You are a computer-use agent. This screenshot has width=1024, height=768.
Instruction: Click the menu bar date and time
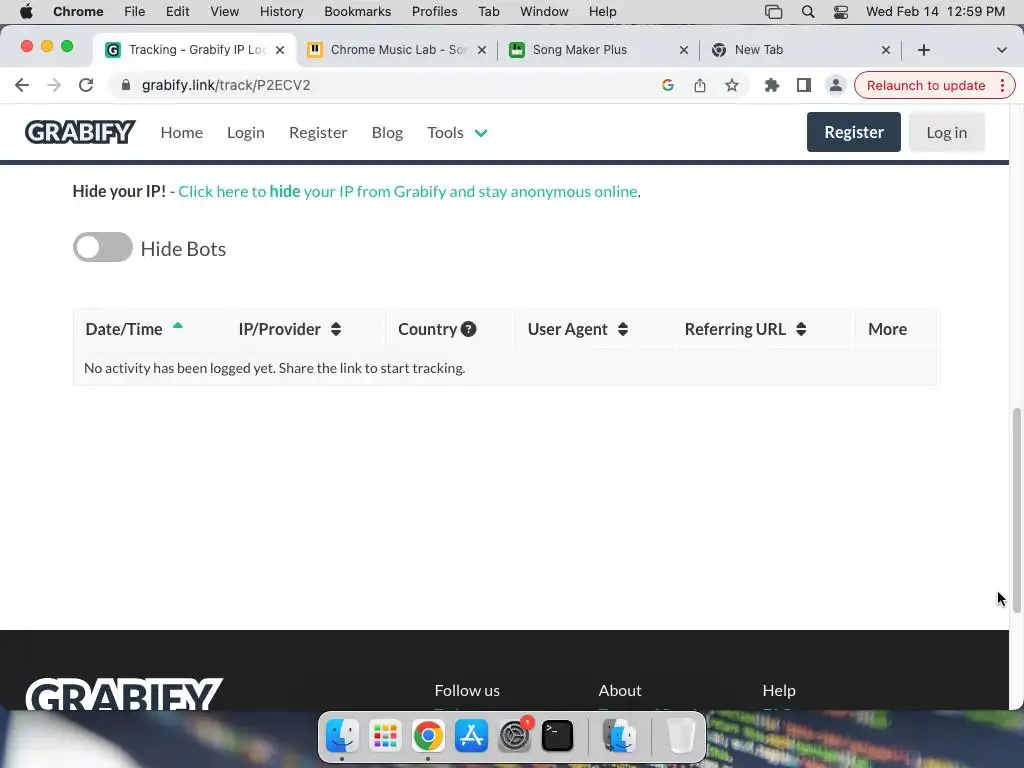935,12
